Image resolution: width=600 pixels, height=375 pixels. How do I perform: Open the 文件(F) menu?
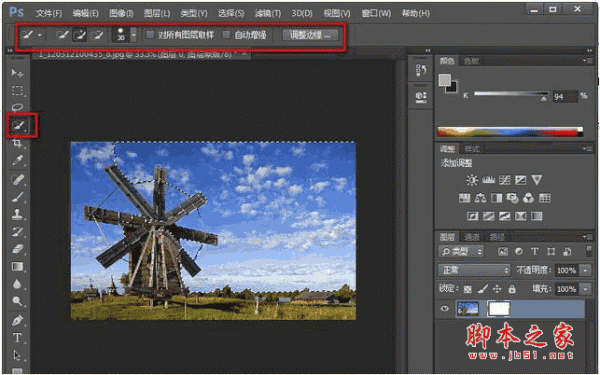point(49,13)
